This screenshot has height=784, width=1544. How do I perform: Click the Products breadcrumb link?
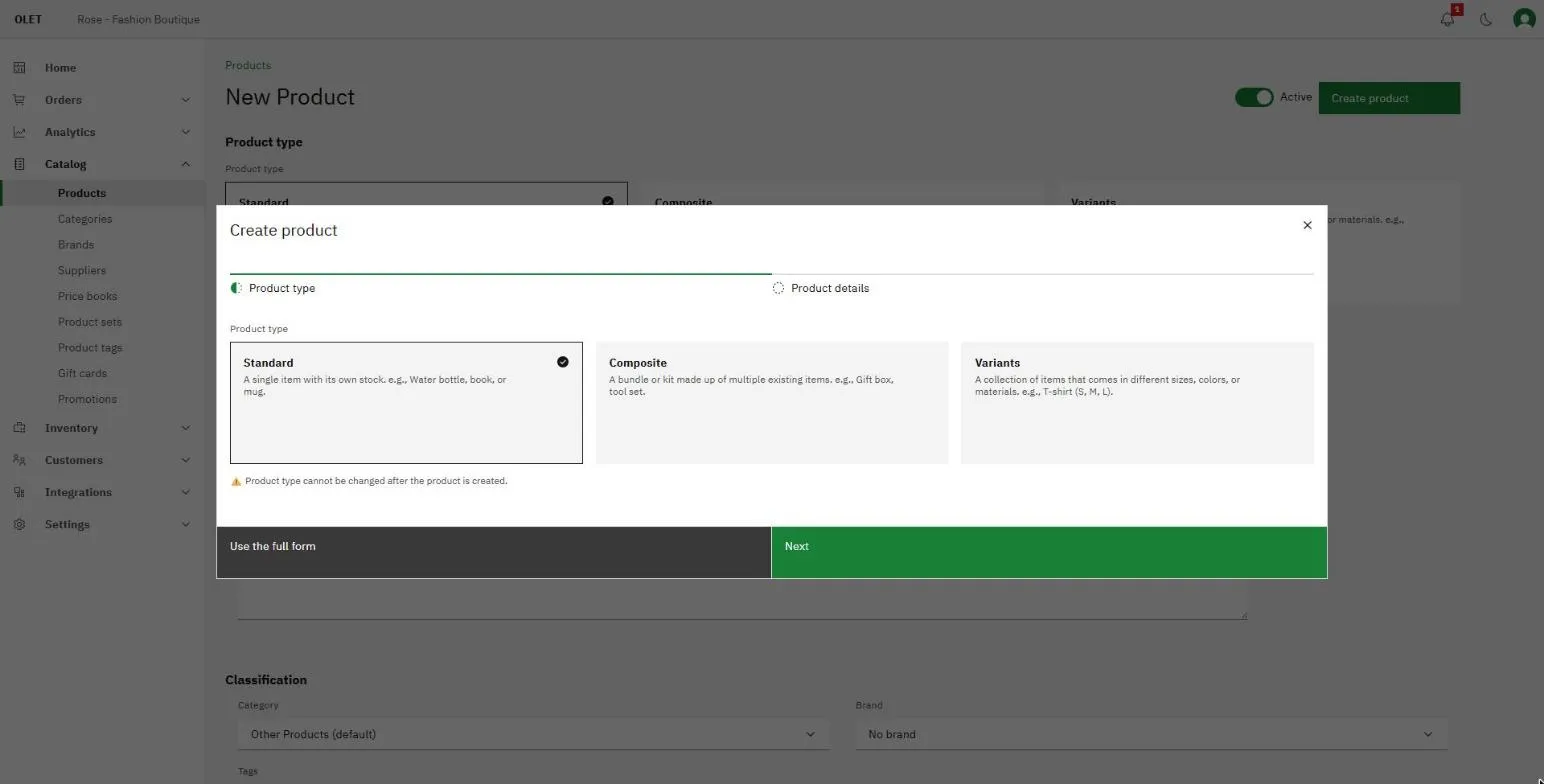pyautogui.click(x=248, y=65)
